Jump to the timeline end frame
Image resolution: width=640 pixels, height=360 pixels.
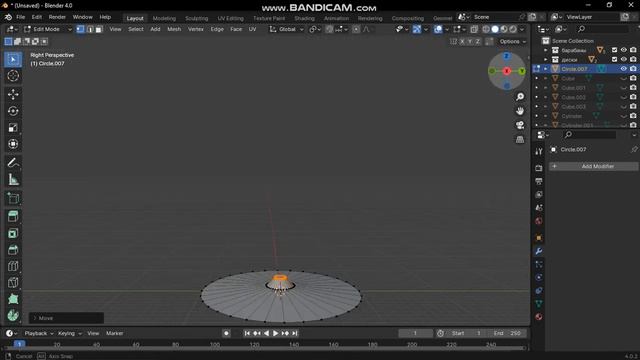point(294,333)
